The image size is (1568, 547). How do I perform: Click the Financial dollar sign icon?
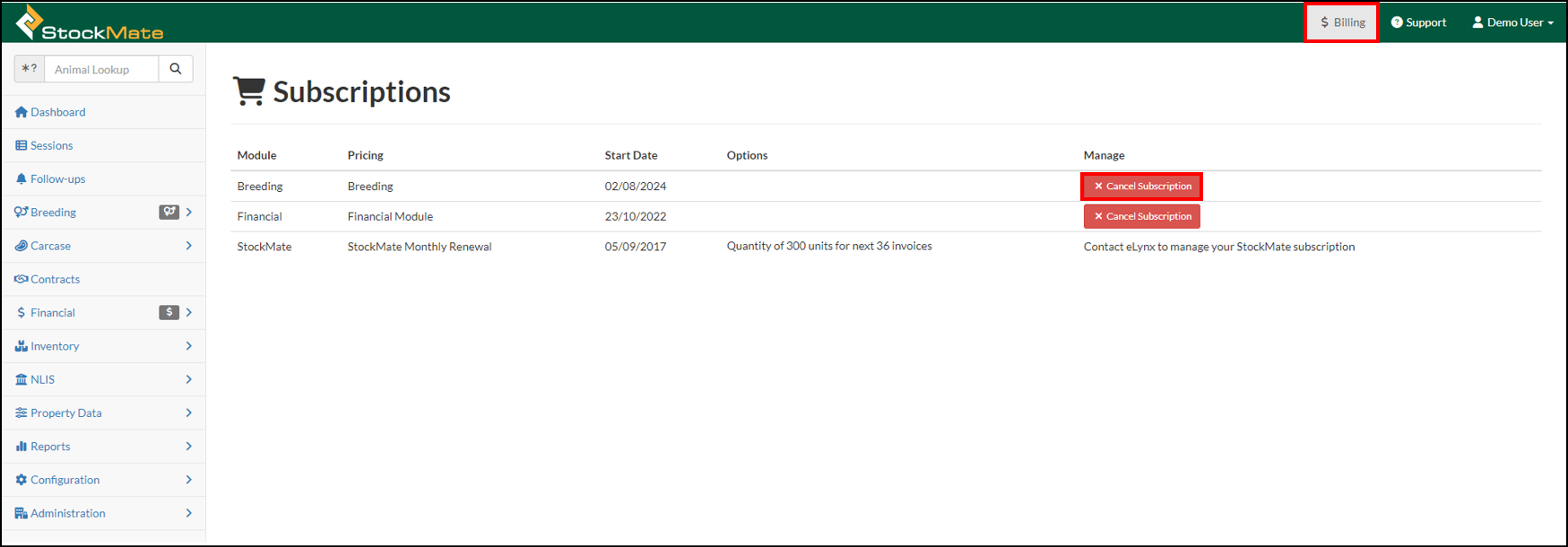22,313
